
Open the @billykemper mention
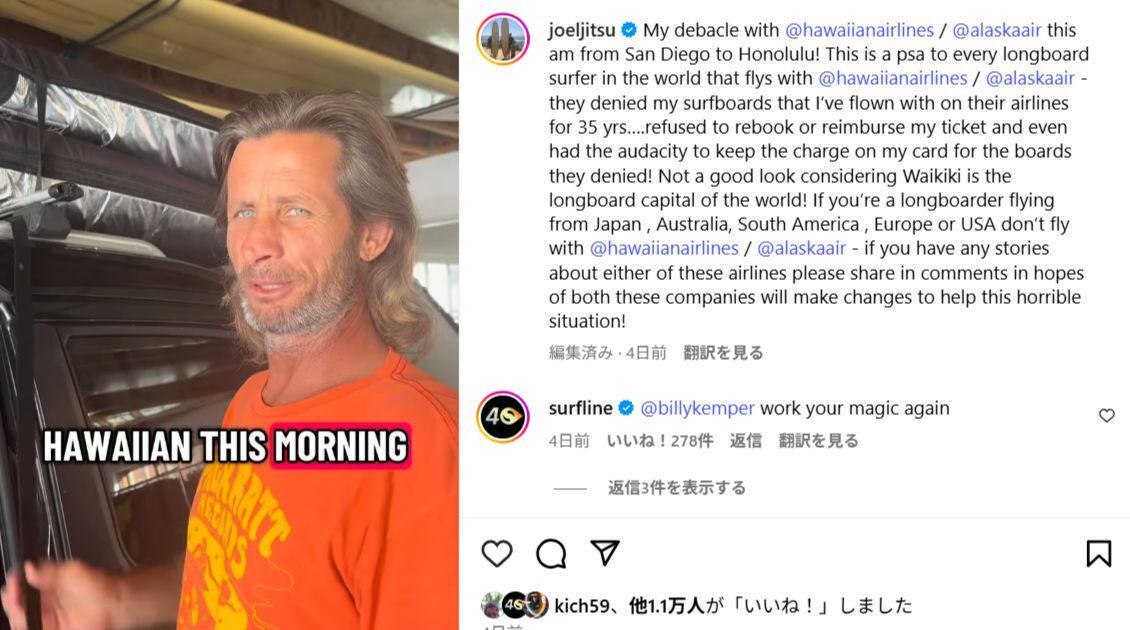pyautogui.click(x=697, y=408)
